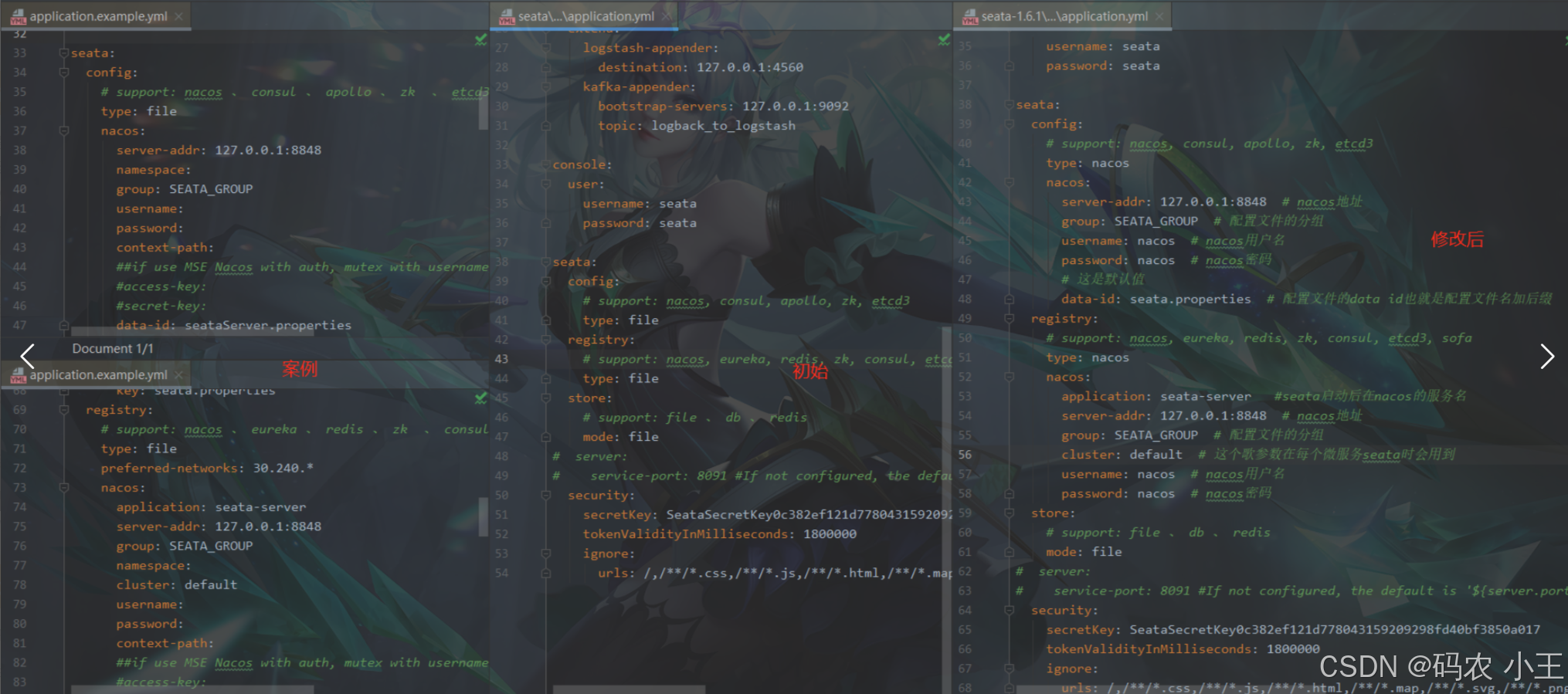Collapse security block at line 64 right editor
Screen dimensions: 1568x694
coord(1009,610)
